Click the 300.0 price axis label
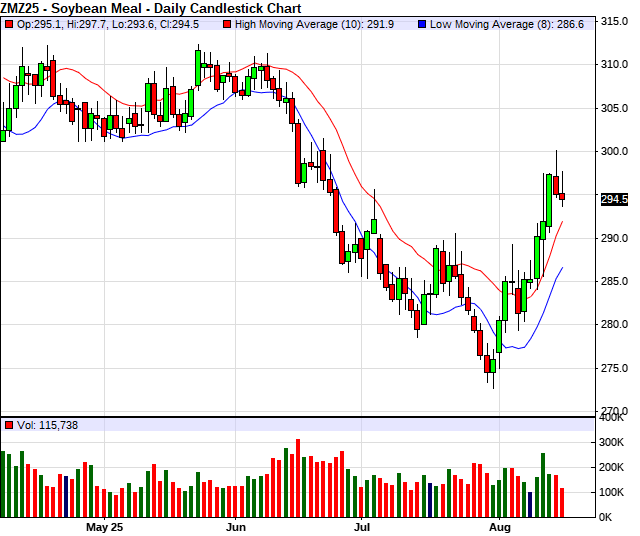Image resolution: width=640 pixels, height=536 pixels. pos(613,152)
